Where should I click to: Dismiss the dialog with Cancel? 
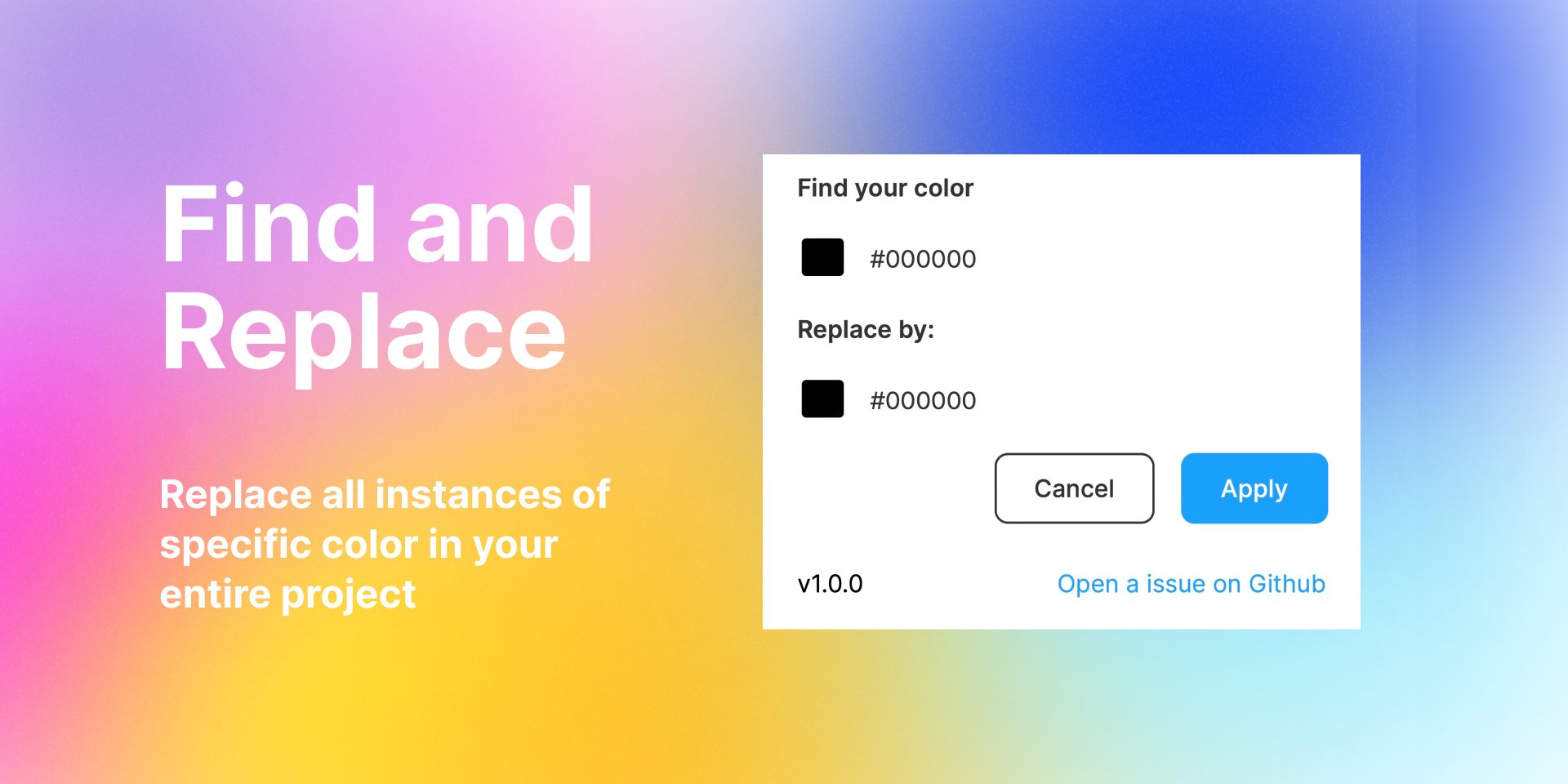click(x=1073, y=488)
